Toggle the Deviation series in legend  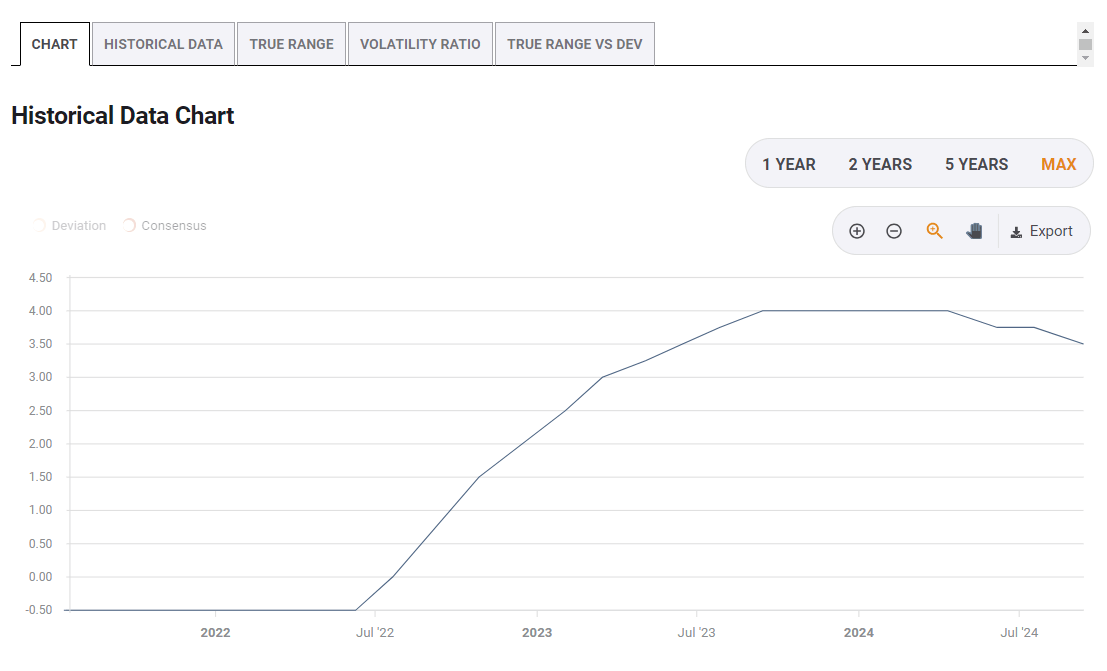coord(70,226)
